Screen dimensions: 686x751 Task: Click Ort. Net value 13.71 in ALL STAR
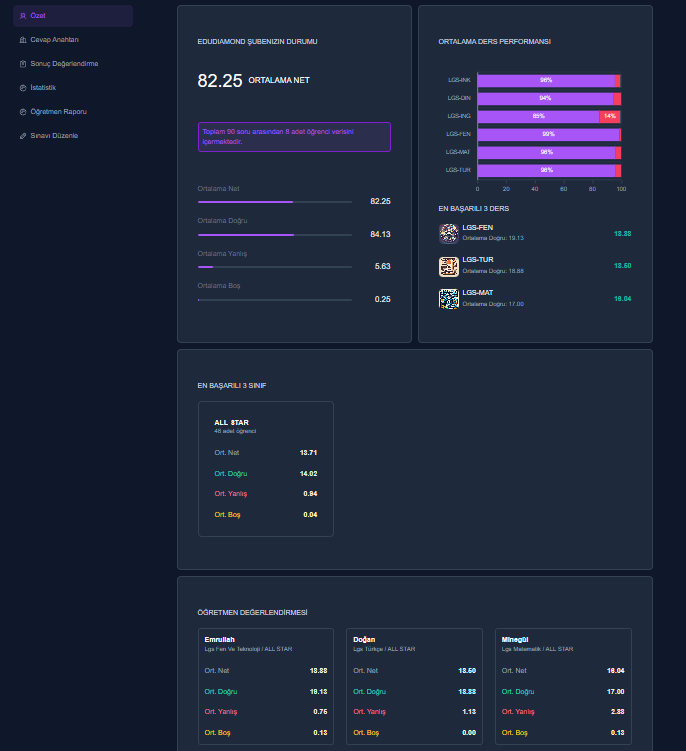click(x=309, y=453)
